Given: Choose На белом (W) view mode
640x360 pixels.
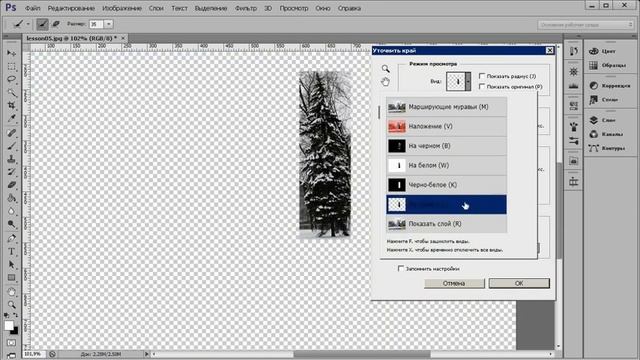Looking at the screenshot, I should click(x=446, y=165).
